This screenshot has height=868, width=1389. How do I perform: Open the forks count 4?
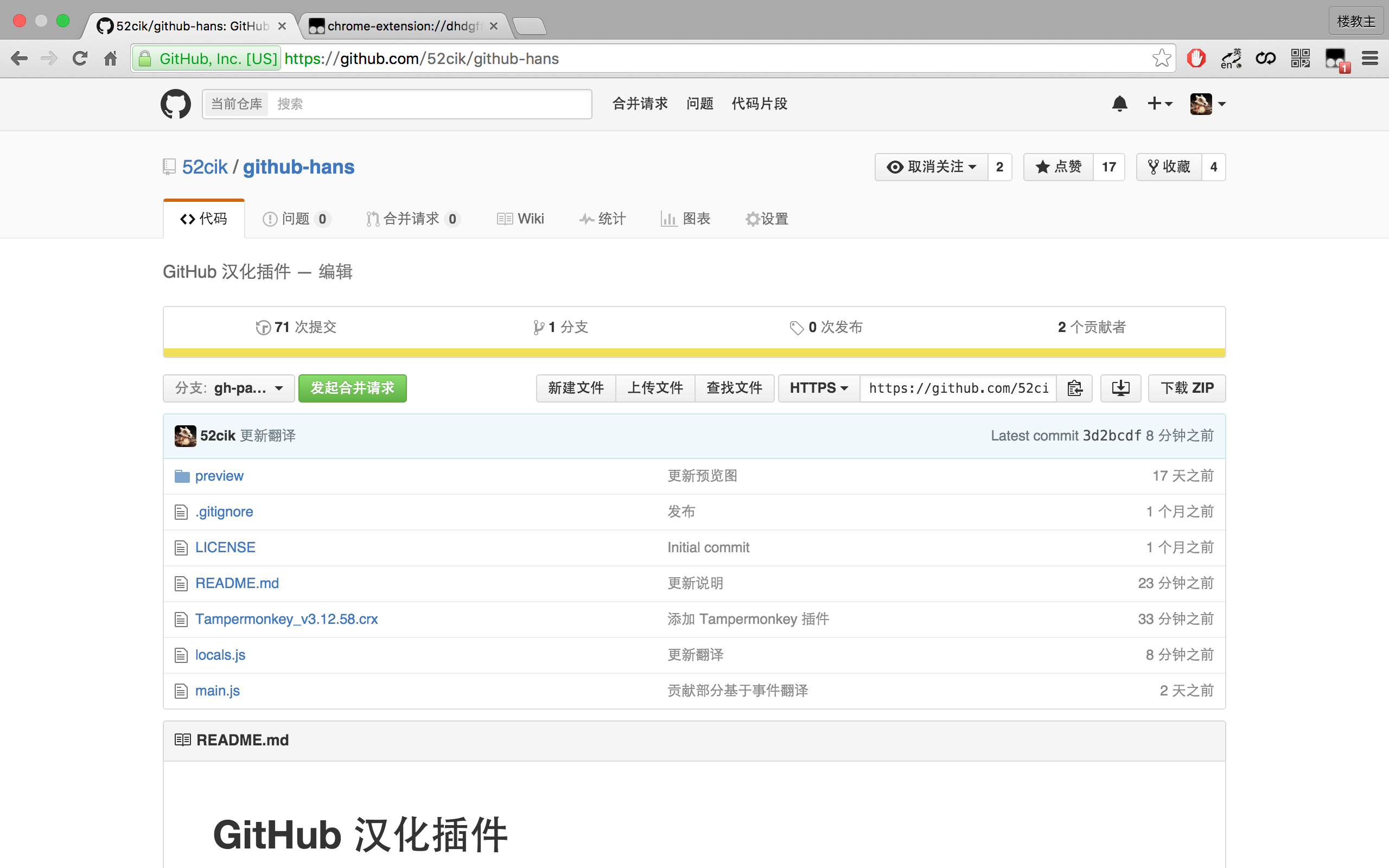pos(1214,167)
